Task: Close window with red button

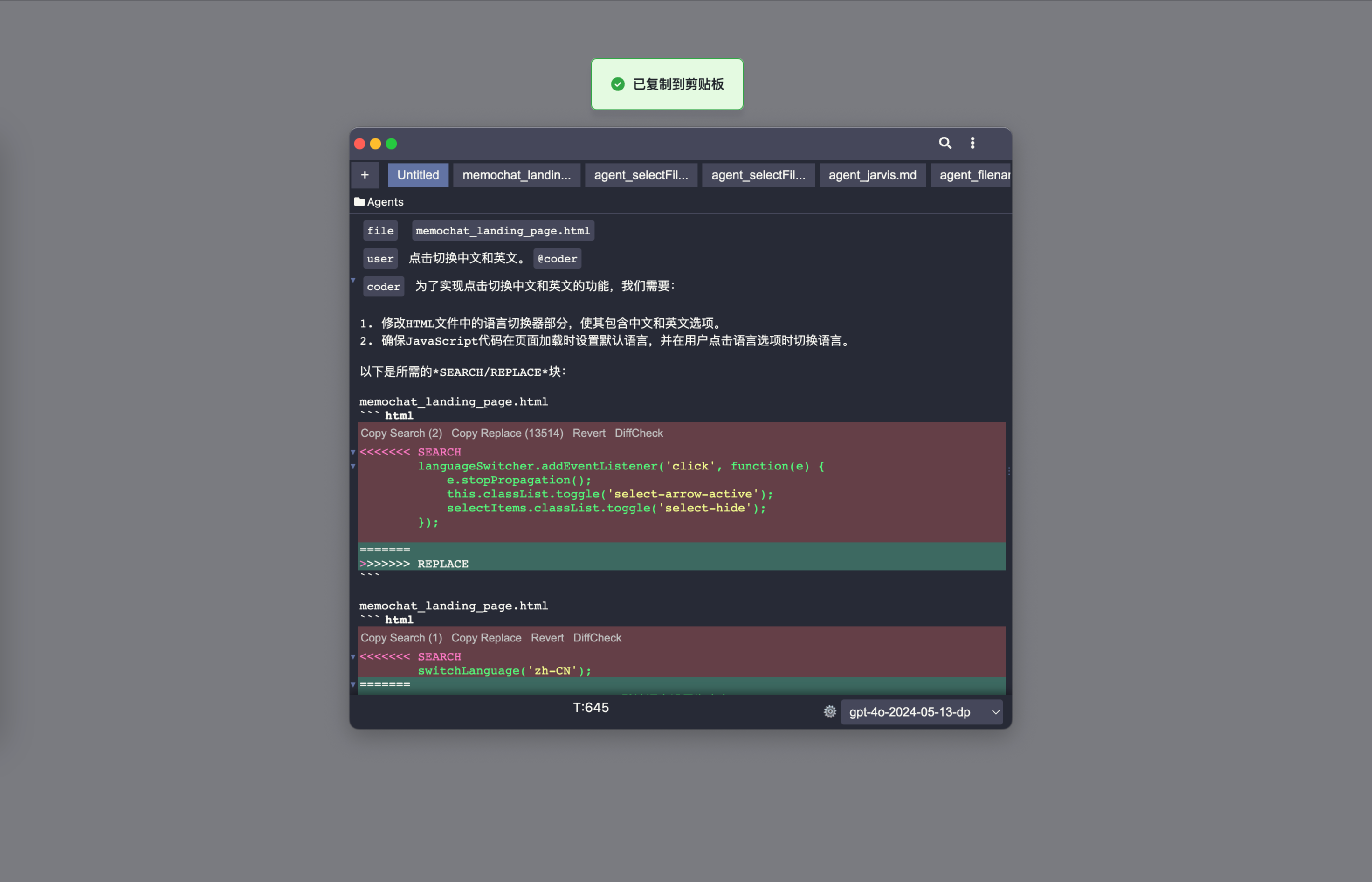Action: (x=359, y=144)
